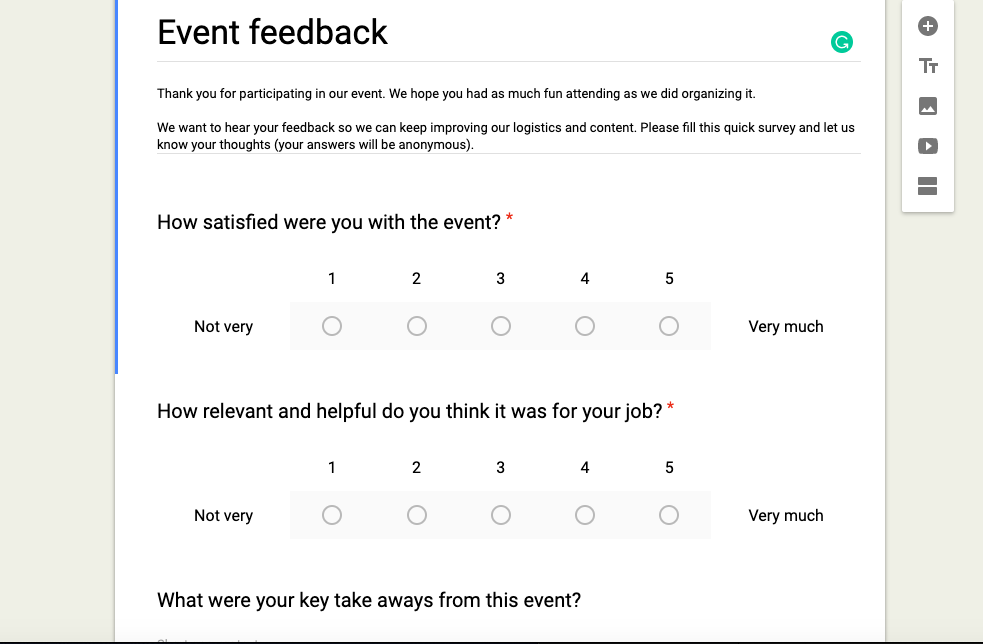Screen dimensions: 983x644
Task: Click the Add section icon
Action: coord(928,186)
